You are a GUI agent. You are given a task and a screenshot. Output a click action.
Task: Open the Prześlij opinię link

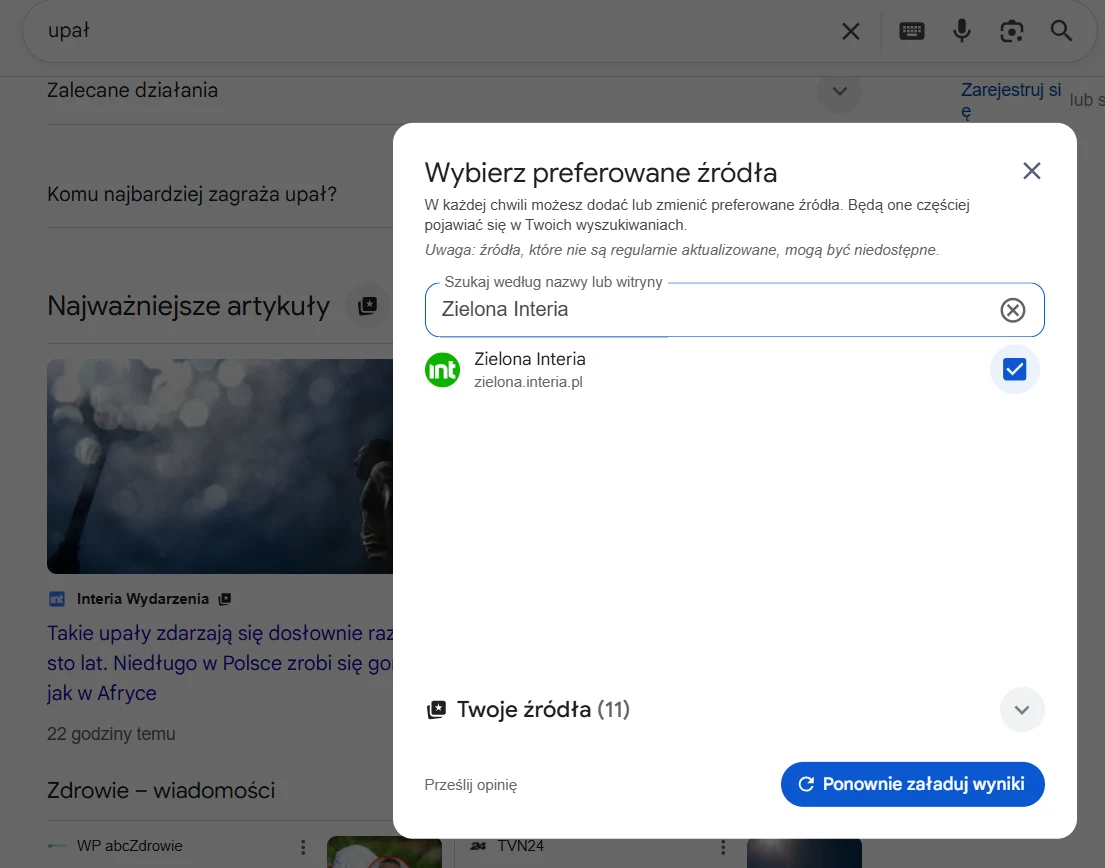pyautogui.click(x=471, y=785)
